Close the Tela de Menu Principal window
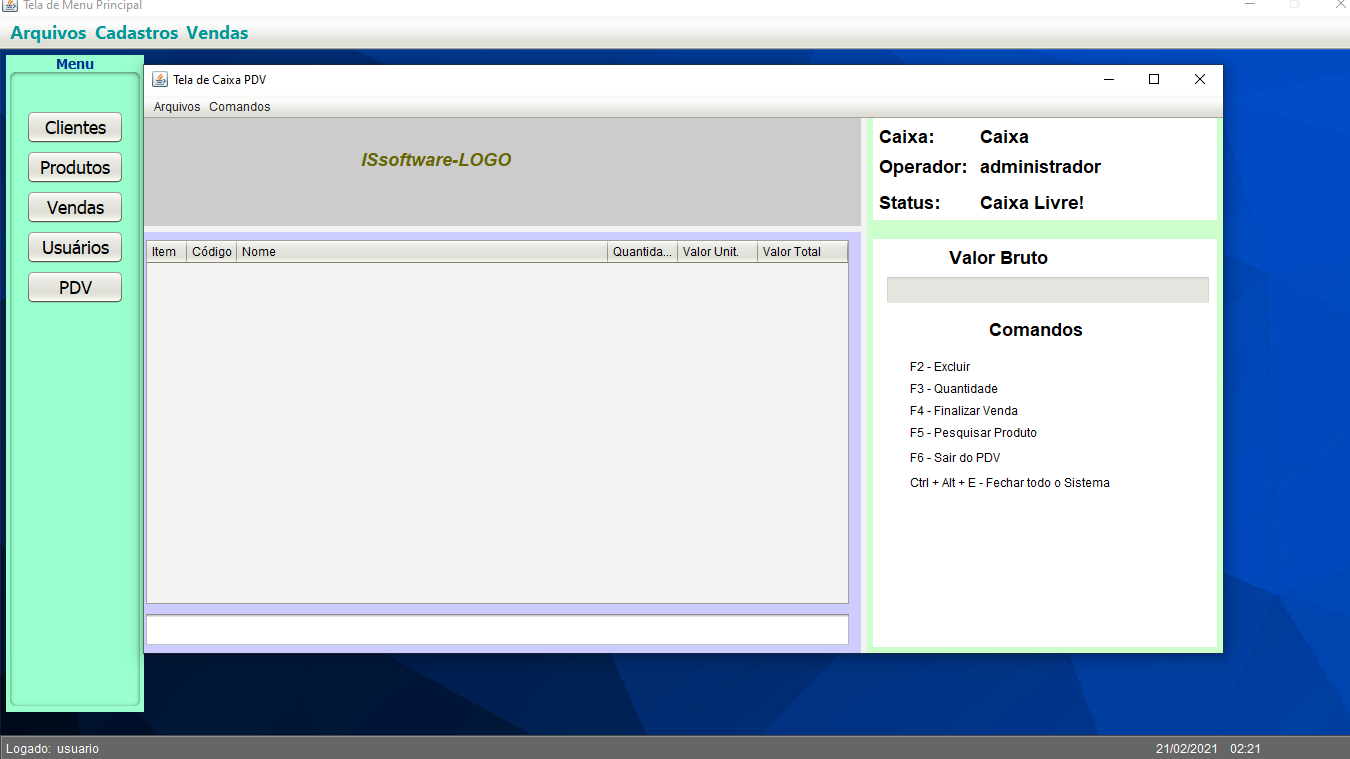The width and height of the screenshot is (1350, 759). (1340, 5)
